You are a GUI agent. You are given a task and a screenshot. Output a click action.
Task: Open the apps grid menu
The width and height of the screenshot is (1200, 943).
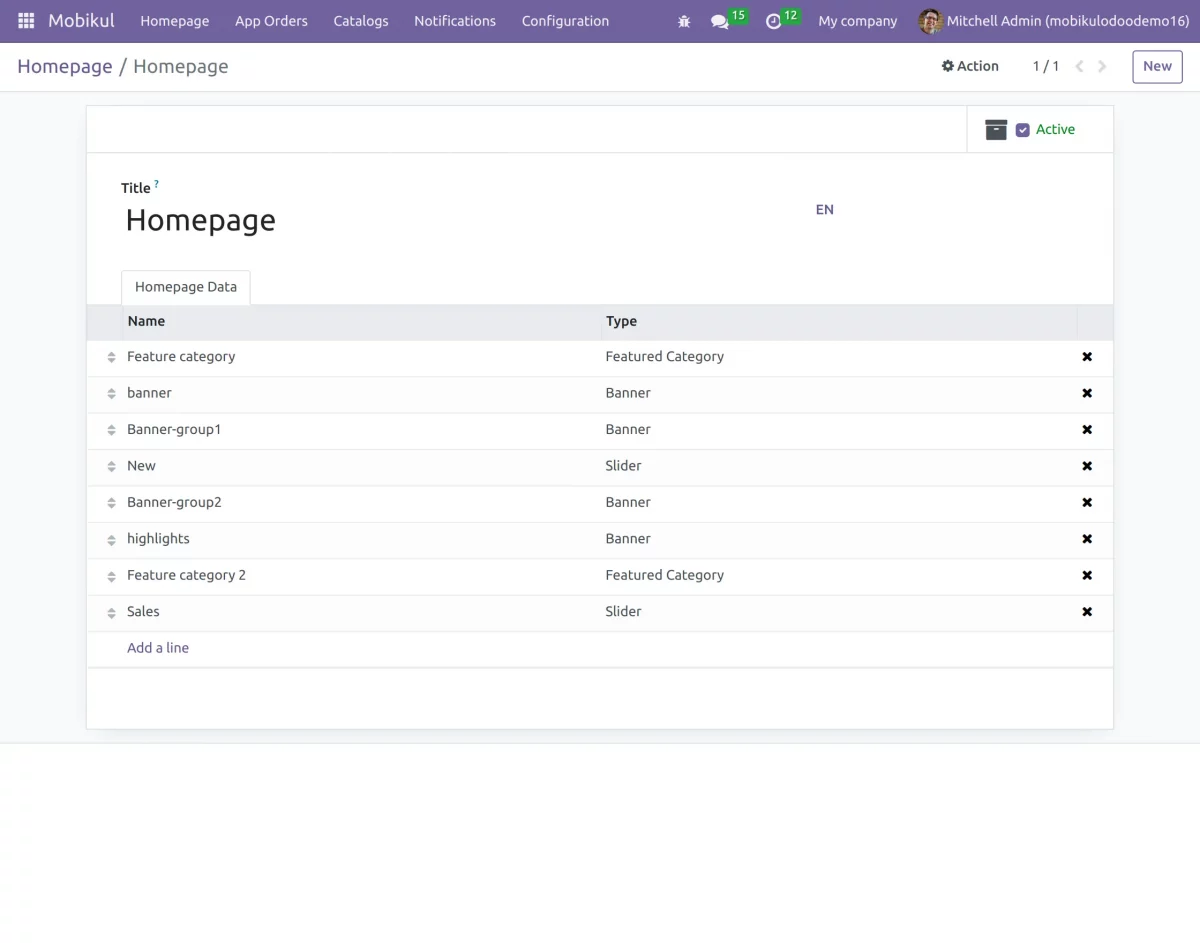[25, 20]
